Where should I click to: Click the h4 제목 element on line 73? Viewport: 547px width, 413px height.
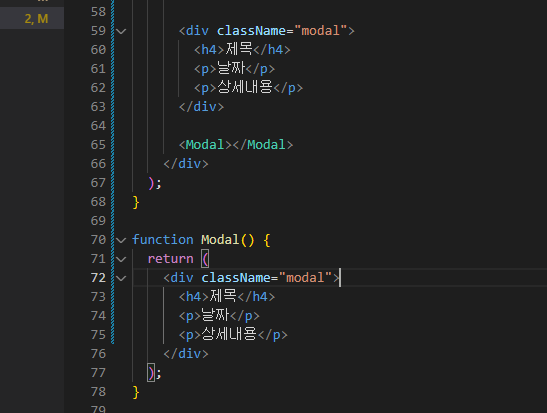pos(227,296)
